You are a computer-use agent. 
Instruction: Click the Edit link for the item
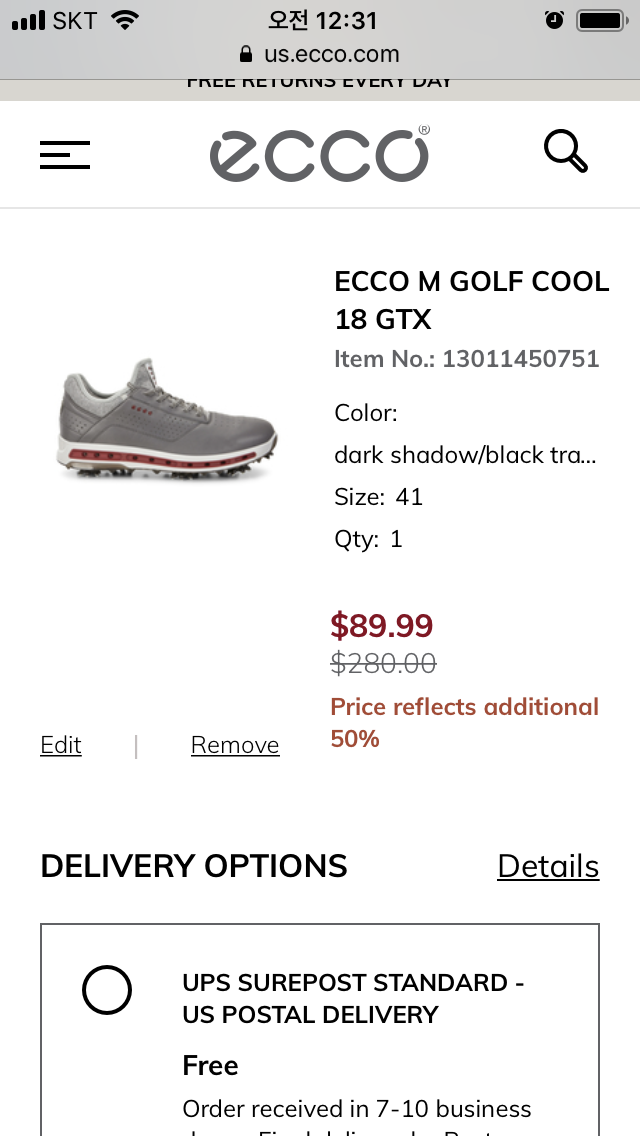(61, 745)
